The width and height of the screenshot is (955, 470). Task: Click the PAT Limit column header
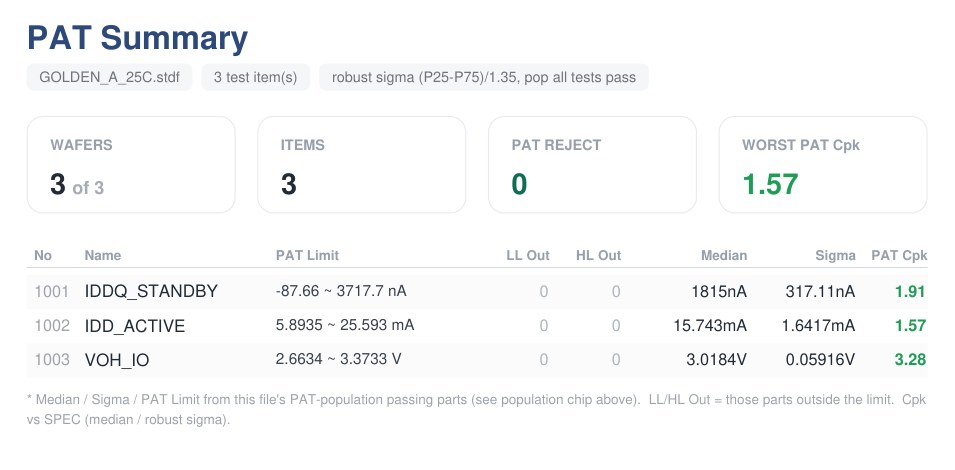307,256
